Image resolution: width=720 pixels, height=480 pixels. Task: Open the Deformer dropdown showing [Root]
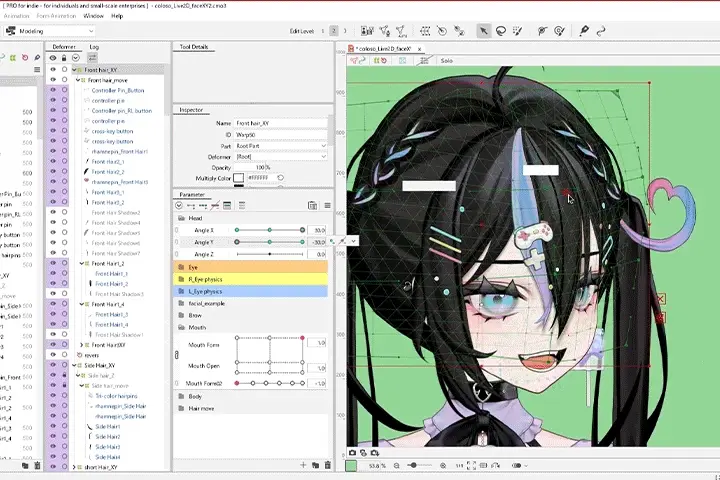[x=281, y=157]
